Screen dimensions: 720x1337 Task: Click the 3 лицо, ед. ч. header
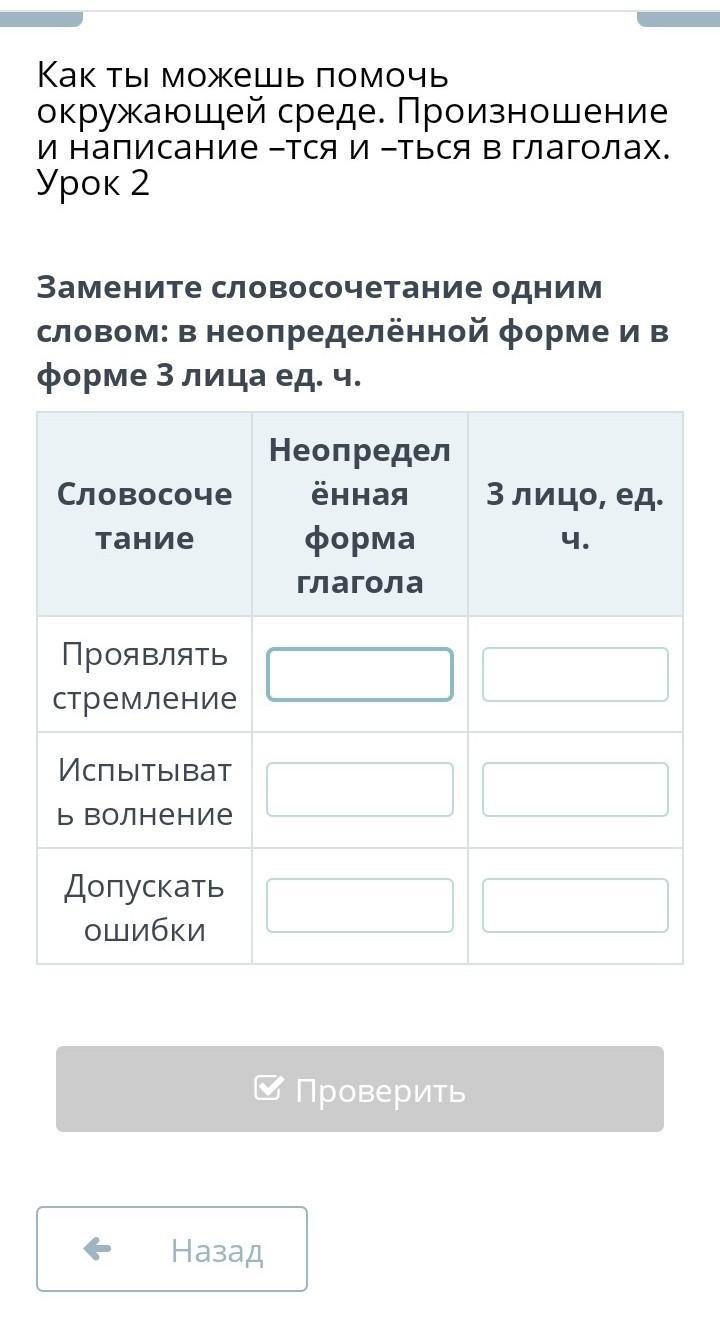pos(575,515)
